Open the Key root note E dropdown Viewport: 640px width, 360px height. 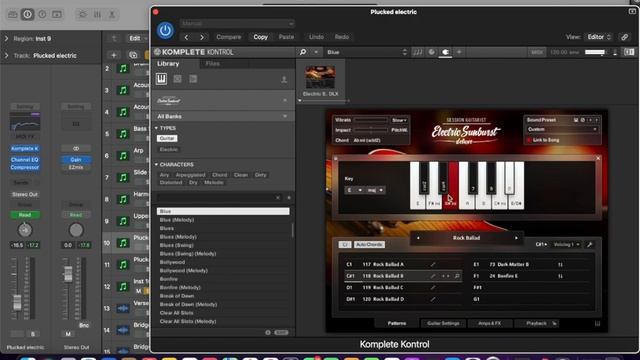pyautogui.click(x=354, y=190)
